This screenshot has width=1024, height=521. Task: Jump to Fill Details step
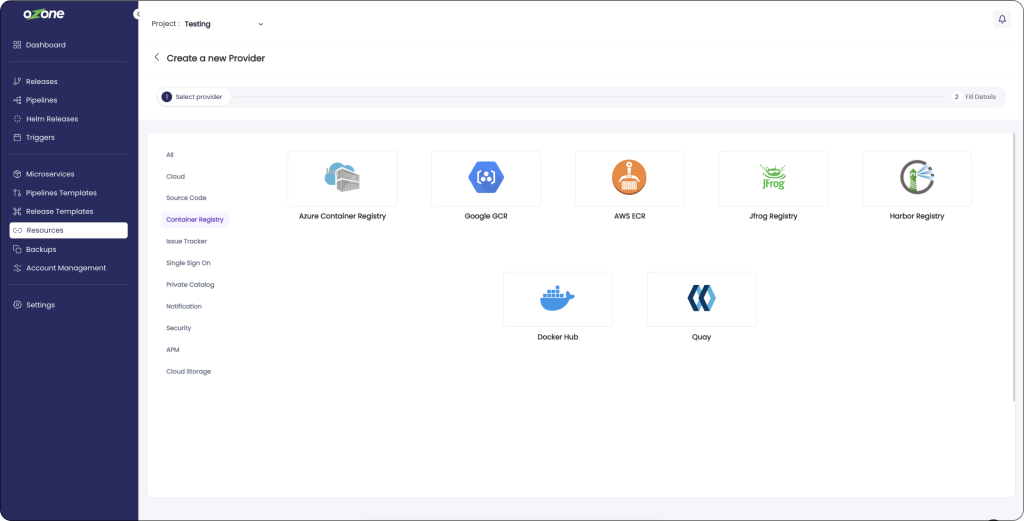click(x=975, y=97)
